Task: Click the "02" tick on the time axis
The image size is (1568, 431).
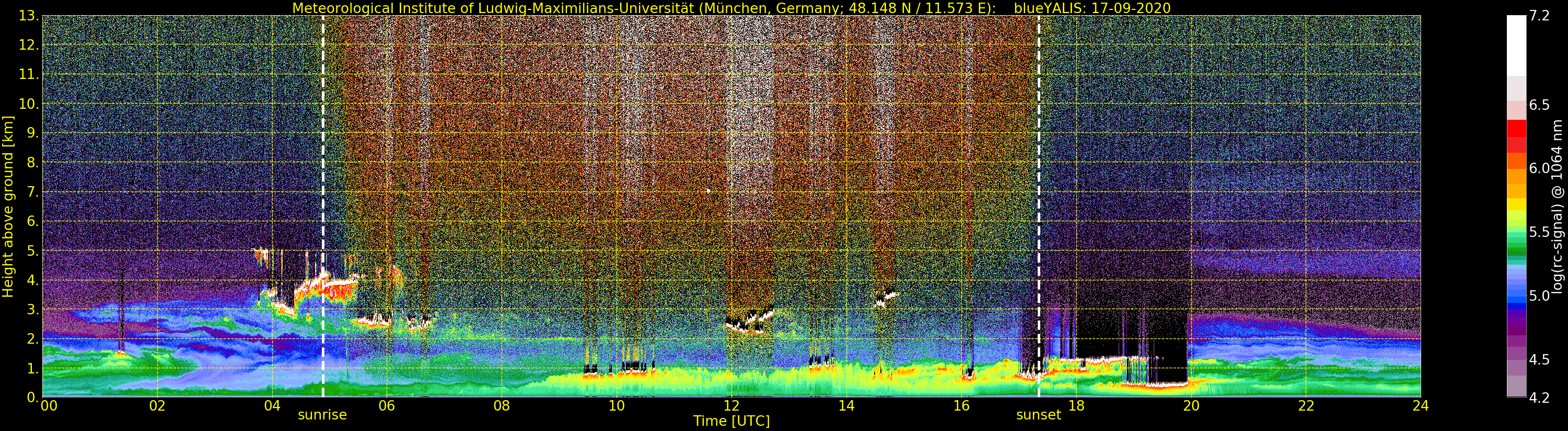Action: pyautogui.click(x=157, y=405)
